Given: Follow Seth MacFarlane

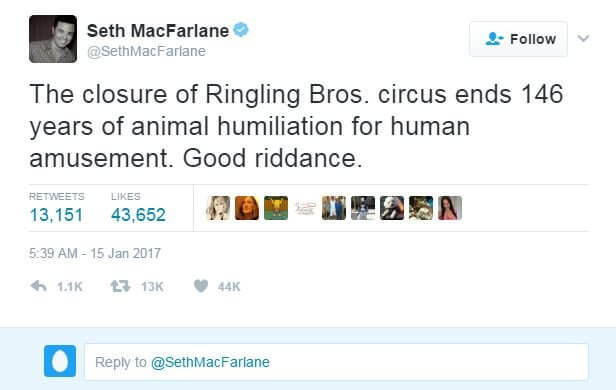Looking at the screenshot, I should (x=519, y=39).
